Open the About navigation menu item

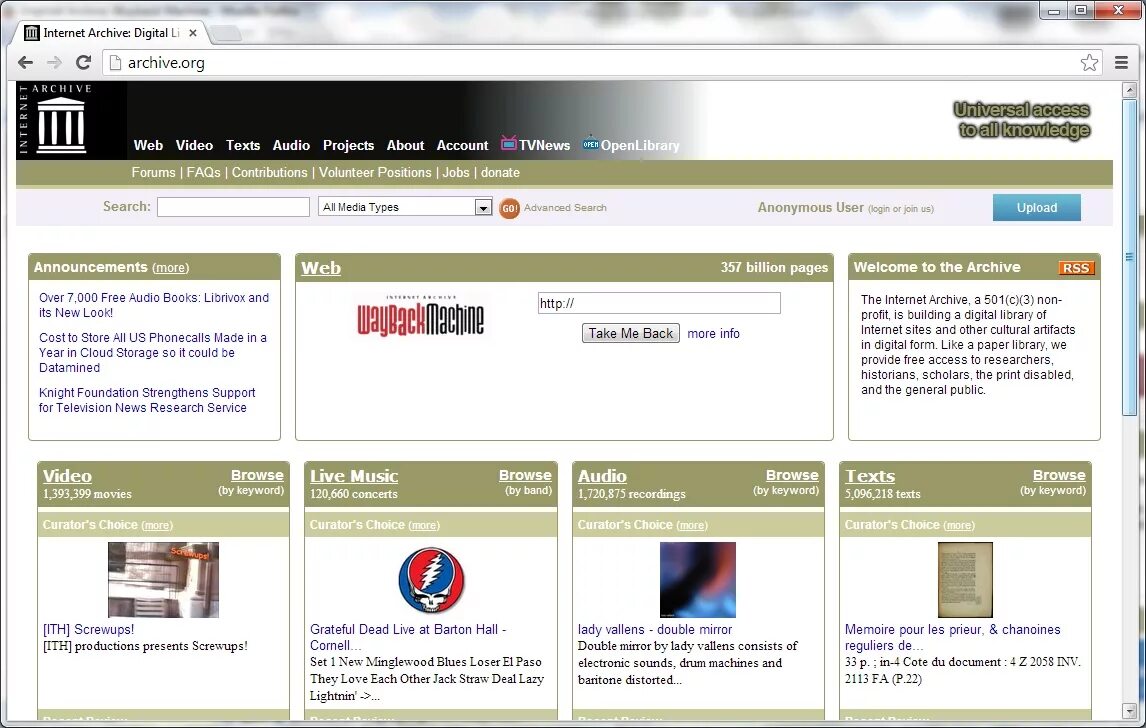(406, 145)
